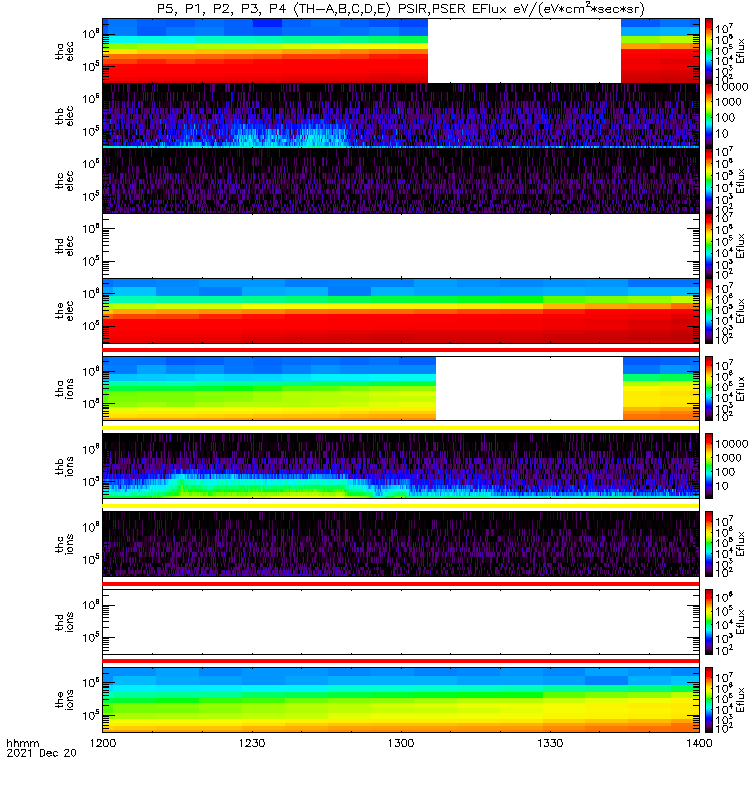Click the '2021 Dec 20' date label

(x=41, y=753)
